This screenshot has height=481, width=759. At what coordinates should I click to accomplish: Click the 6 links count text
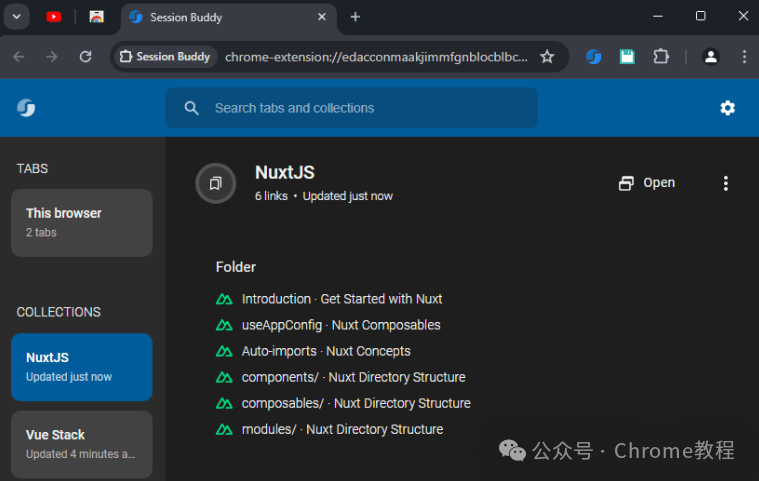pos(271,196)
